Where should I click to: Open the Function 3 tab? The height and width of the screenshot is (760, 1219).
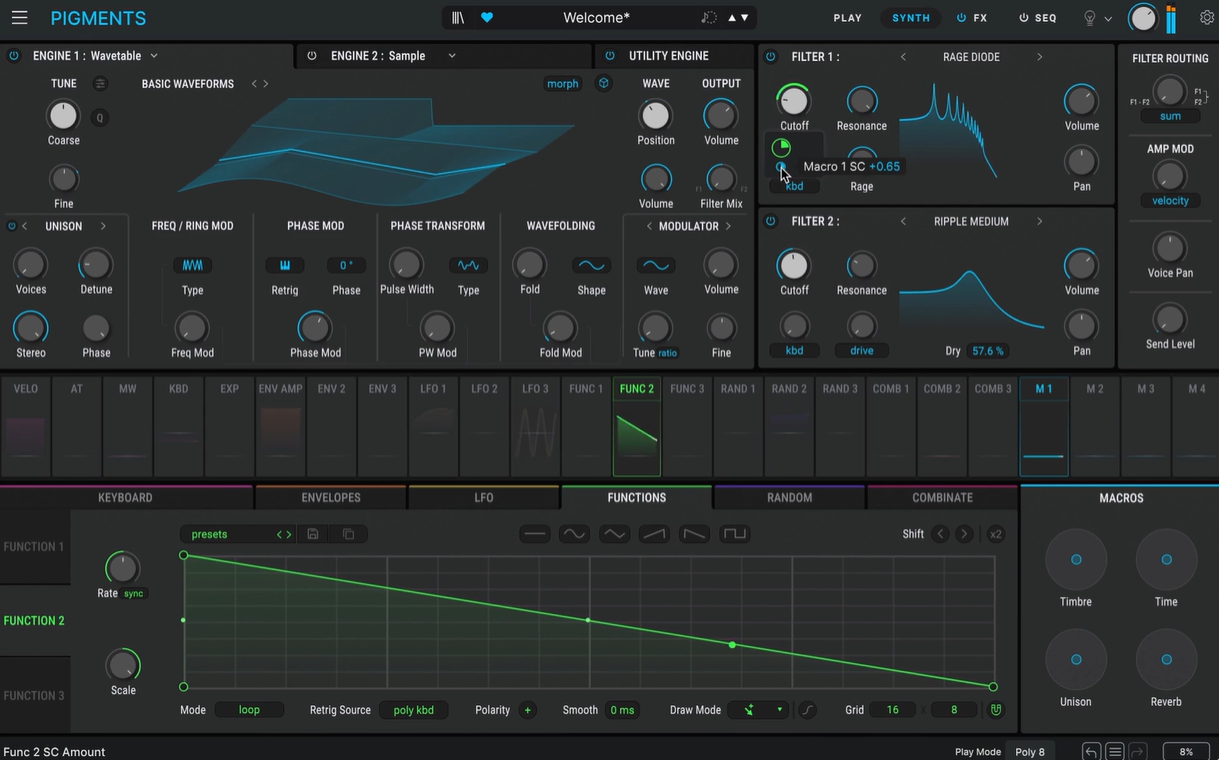click(x=34, y=695)
